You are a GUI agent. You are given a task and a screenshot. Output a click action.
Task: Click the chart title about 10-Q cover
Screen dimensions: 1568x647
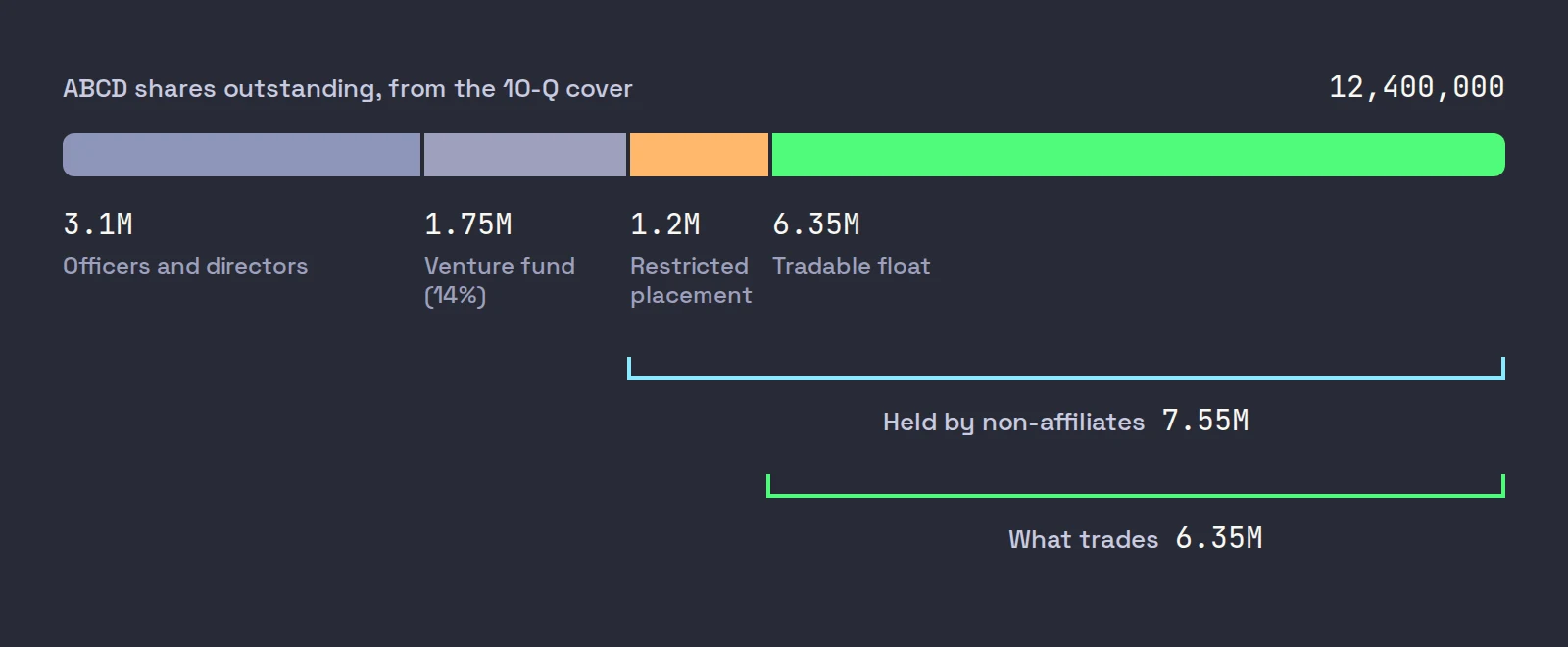point(348,88)
